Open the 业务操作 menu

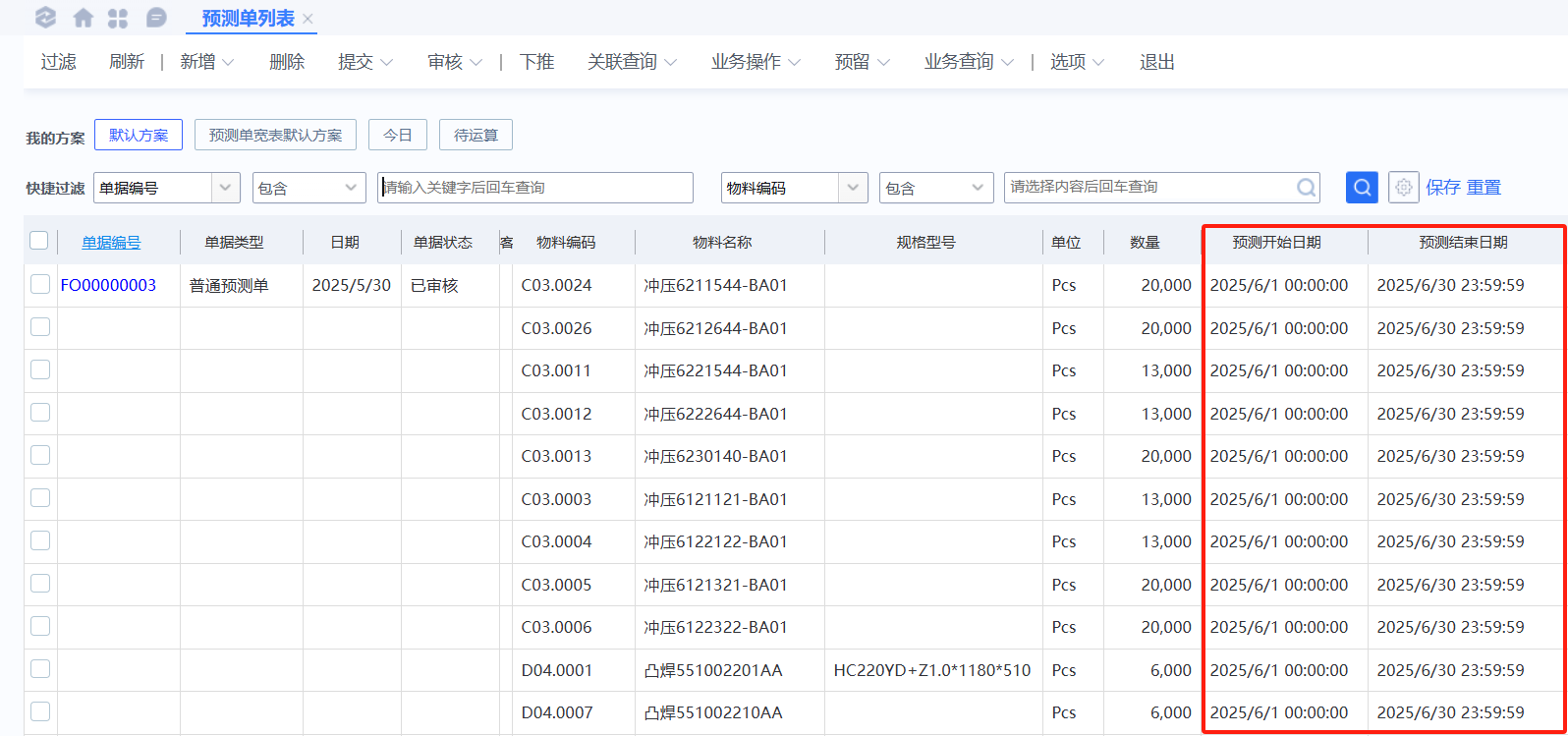(x=756, y=62)
